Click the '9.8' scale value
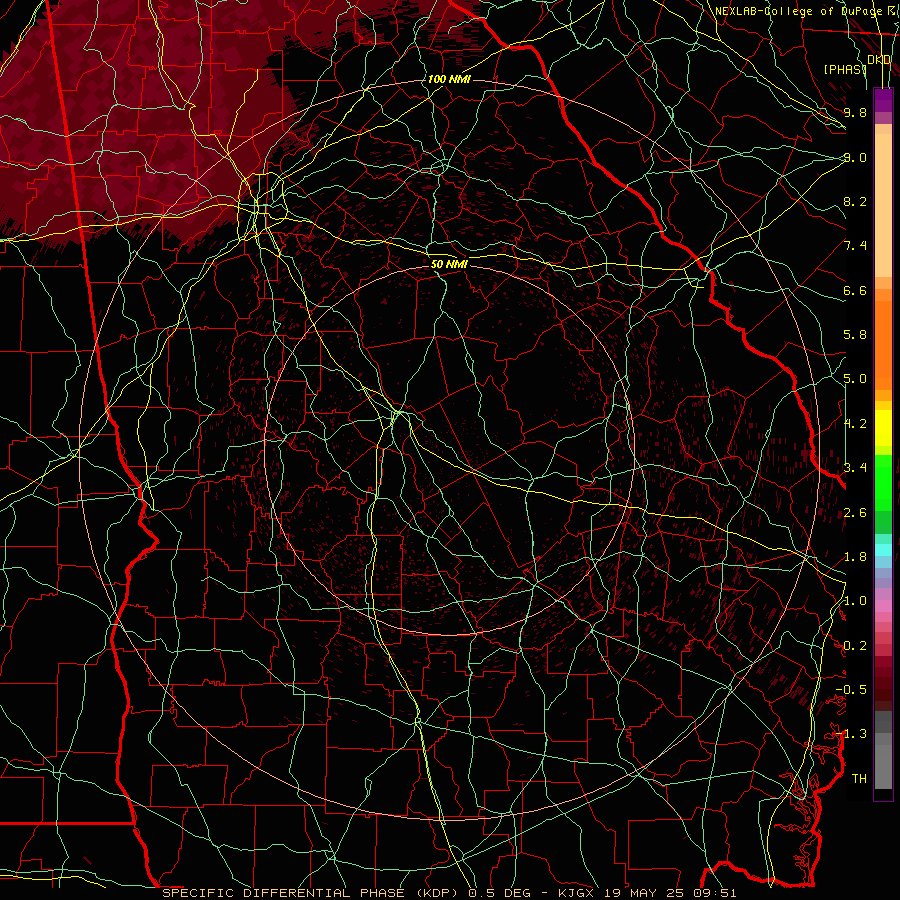 coord(855,112)
